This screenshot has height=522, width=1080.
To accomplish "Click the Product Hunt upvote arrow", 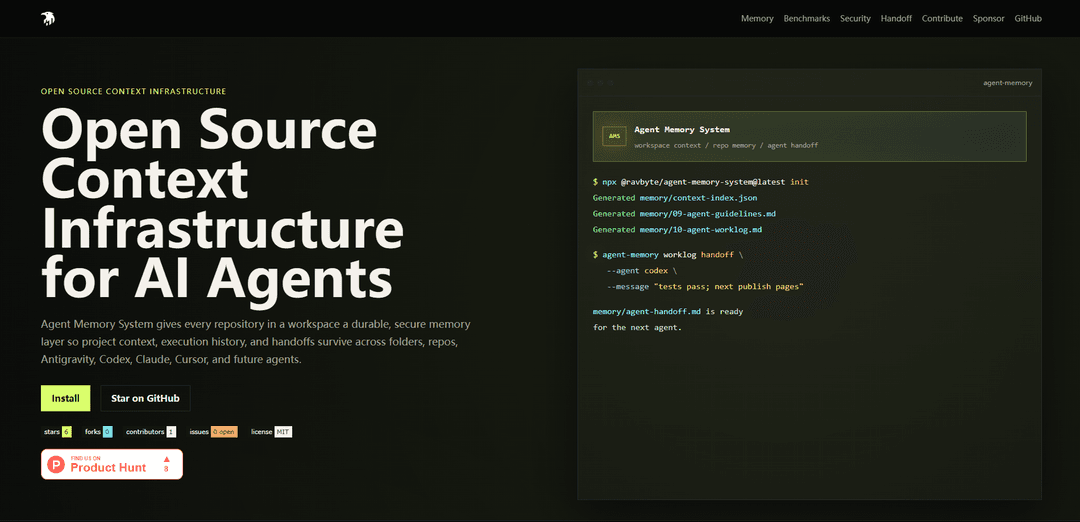I will 166,459.
